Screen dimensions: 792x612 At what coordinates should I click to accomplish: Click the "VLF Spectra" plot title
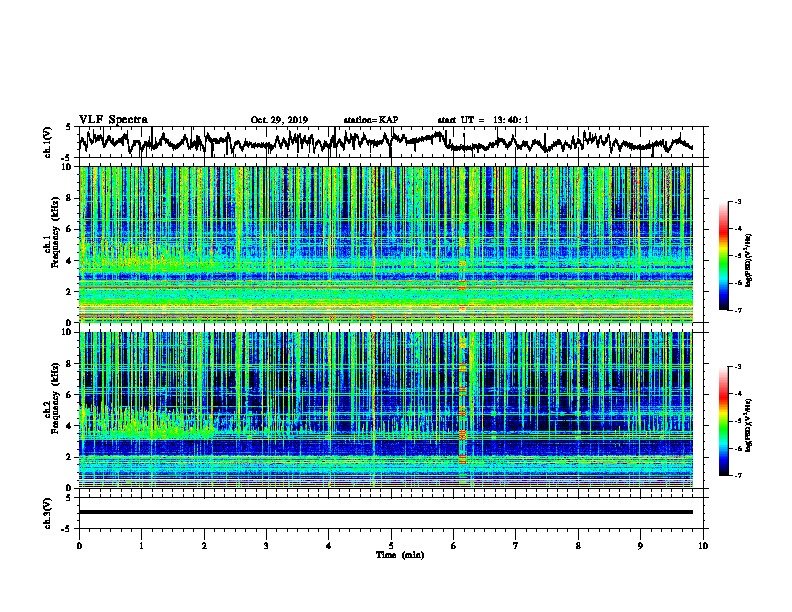[113, 120]
